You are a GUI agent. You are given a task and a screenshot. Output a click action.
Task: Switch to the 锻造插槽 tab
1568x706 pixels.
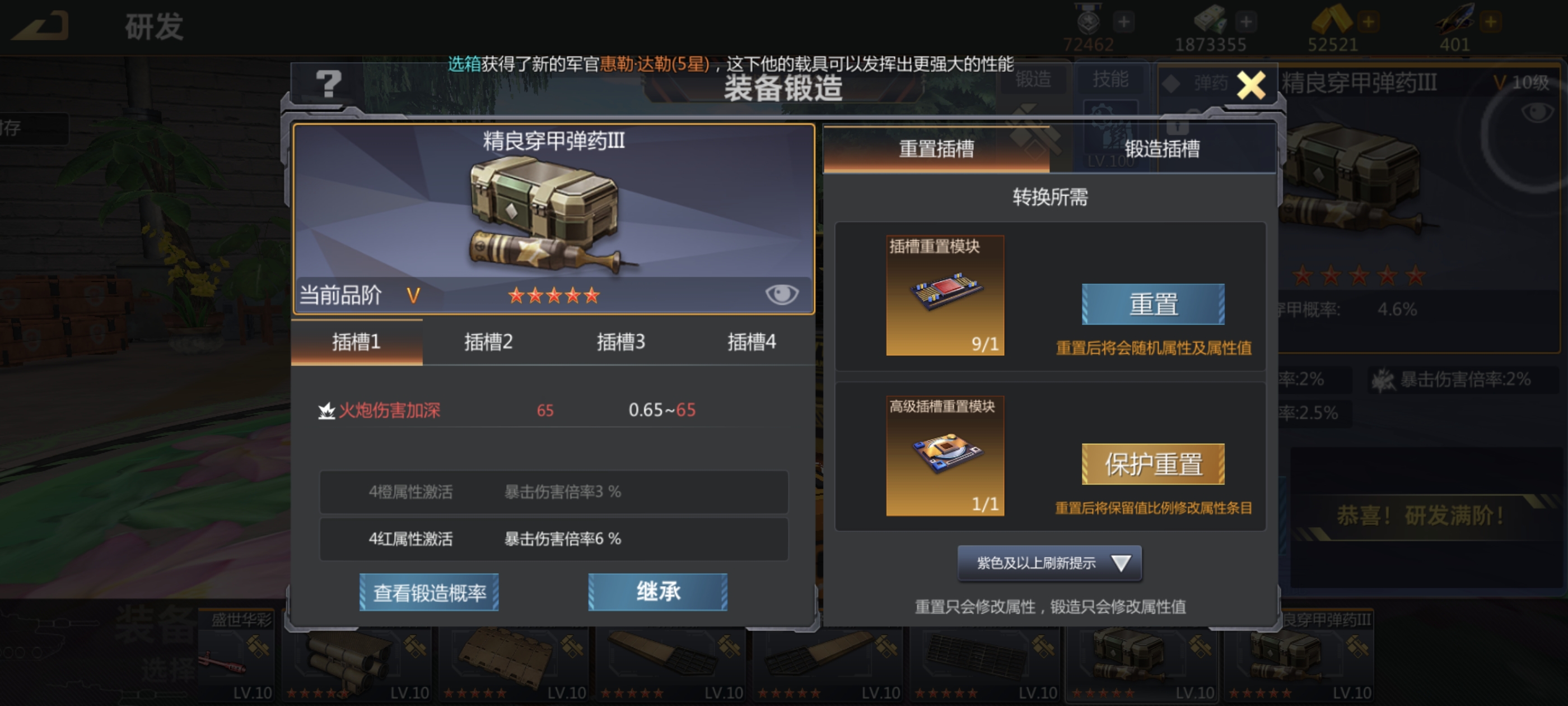point(1162,148)
